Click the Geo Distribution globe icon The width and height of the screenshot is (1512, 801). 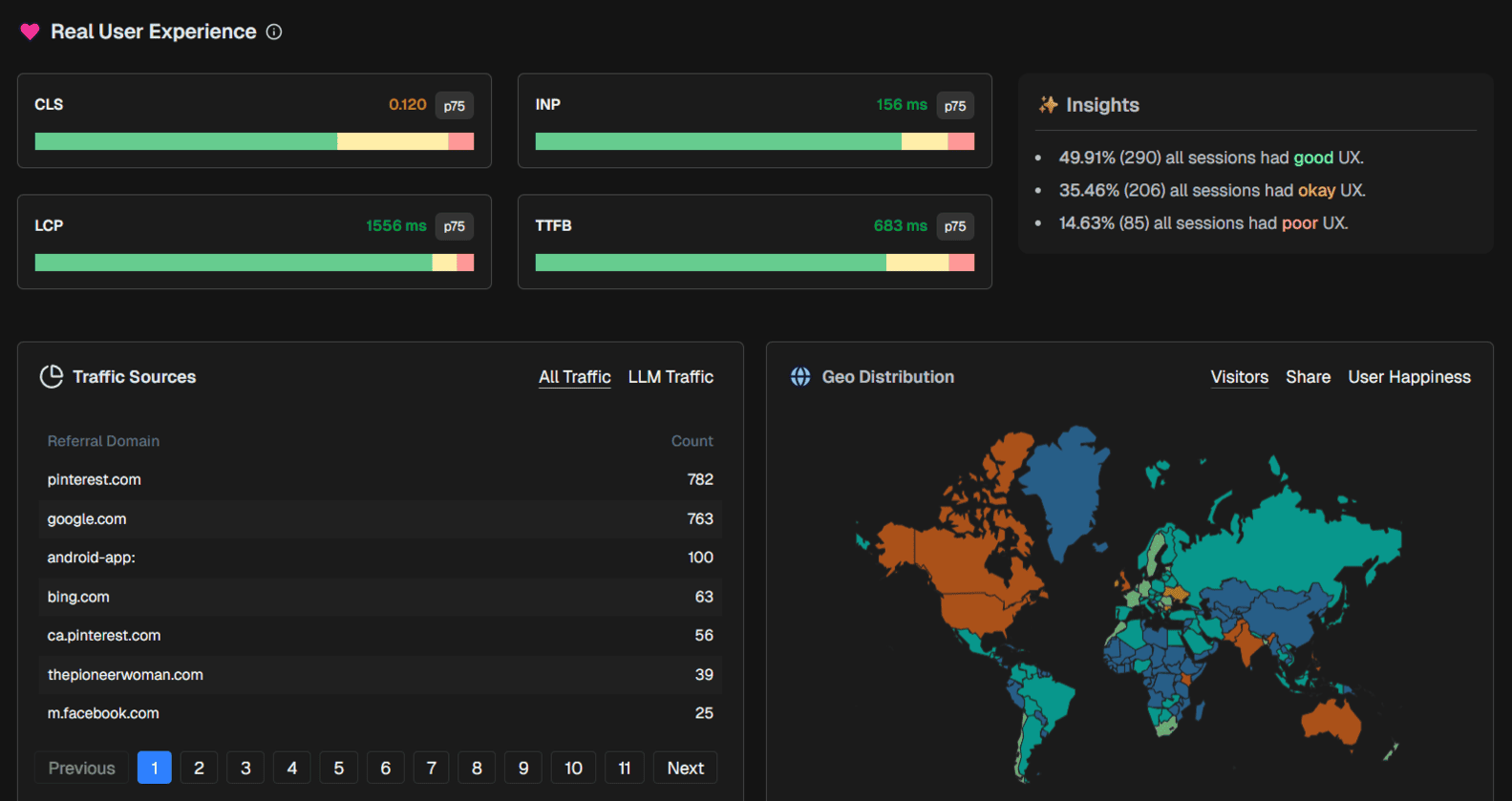[800, 377]
